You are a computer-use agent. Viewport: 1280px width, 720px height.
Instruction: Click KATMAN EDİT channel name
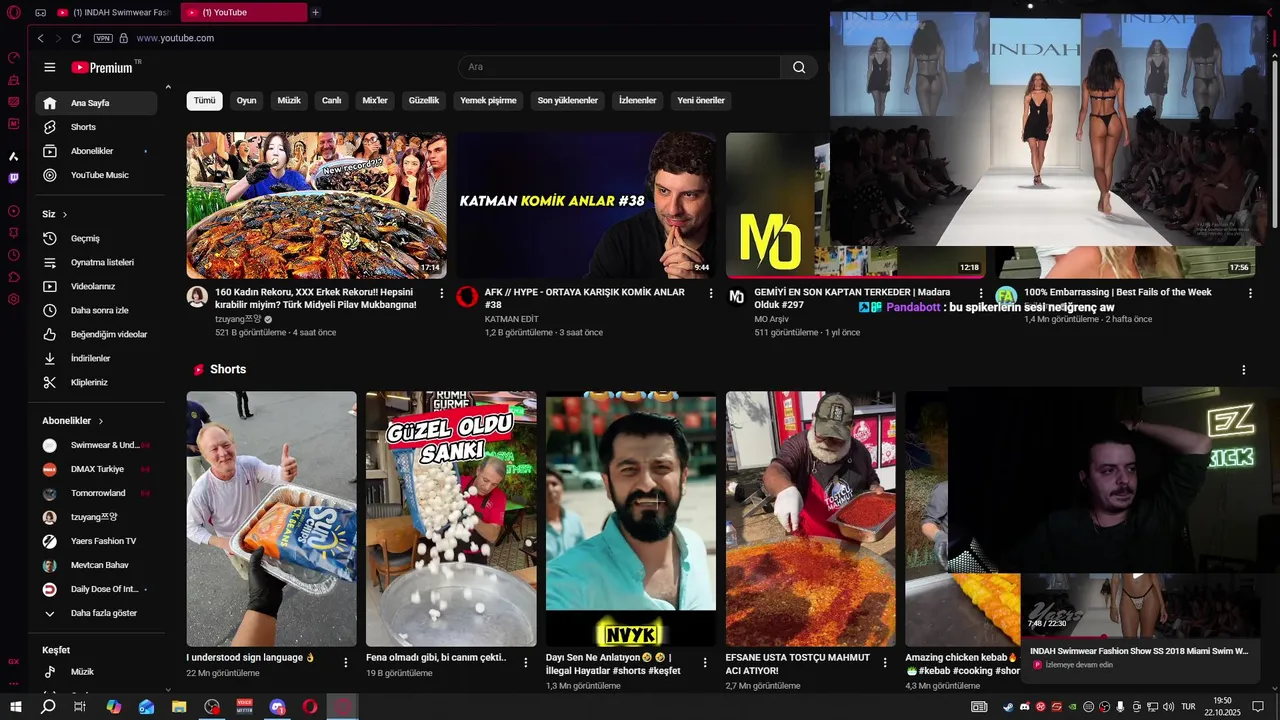pos(512,319)
